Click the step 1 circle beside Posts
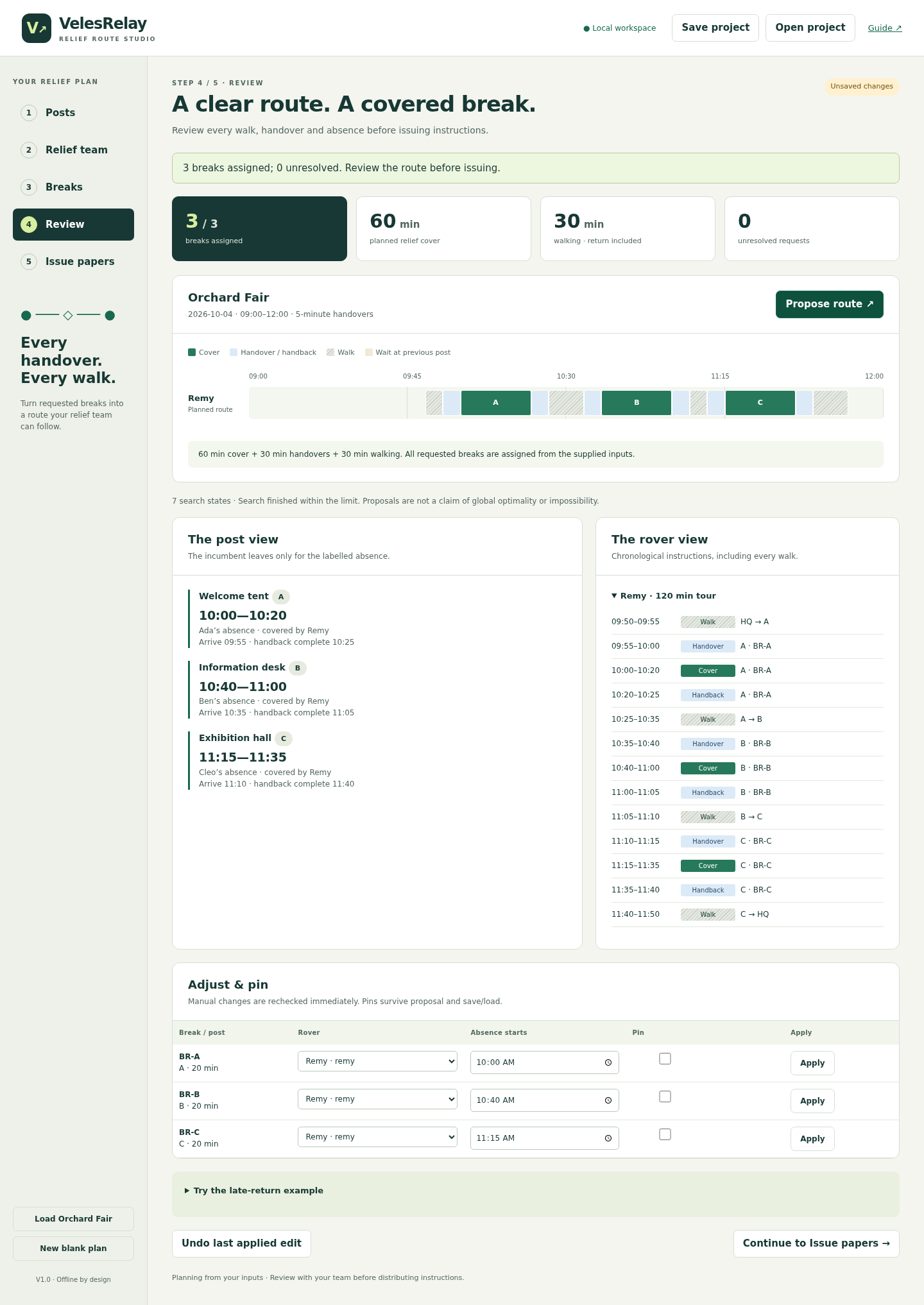924x1305 pixels. [x=29, y=113]
